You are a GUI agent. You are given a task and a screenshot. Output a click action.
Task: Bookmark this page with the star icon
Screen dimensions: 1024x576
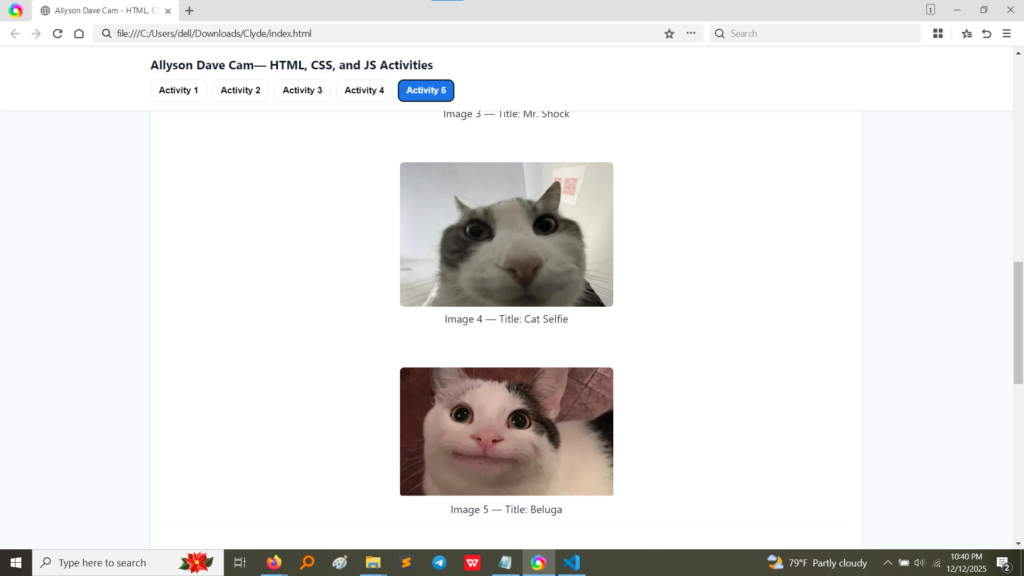click(x=669, y=33)
